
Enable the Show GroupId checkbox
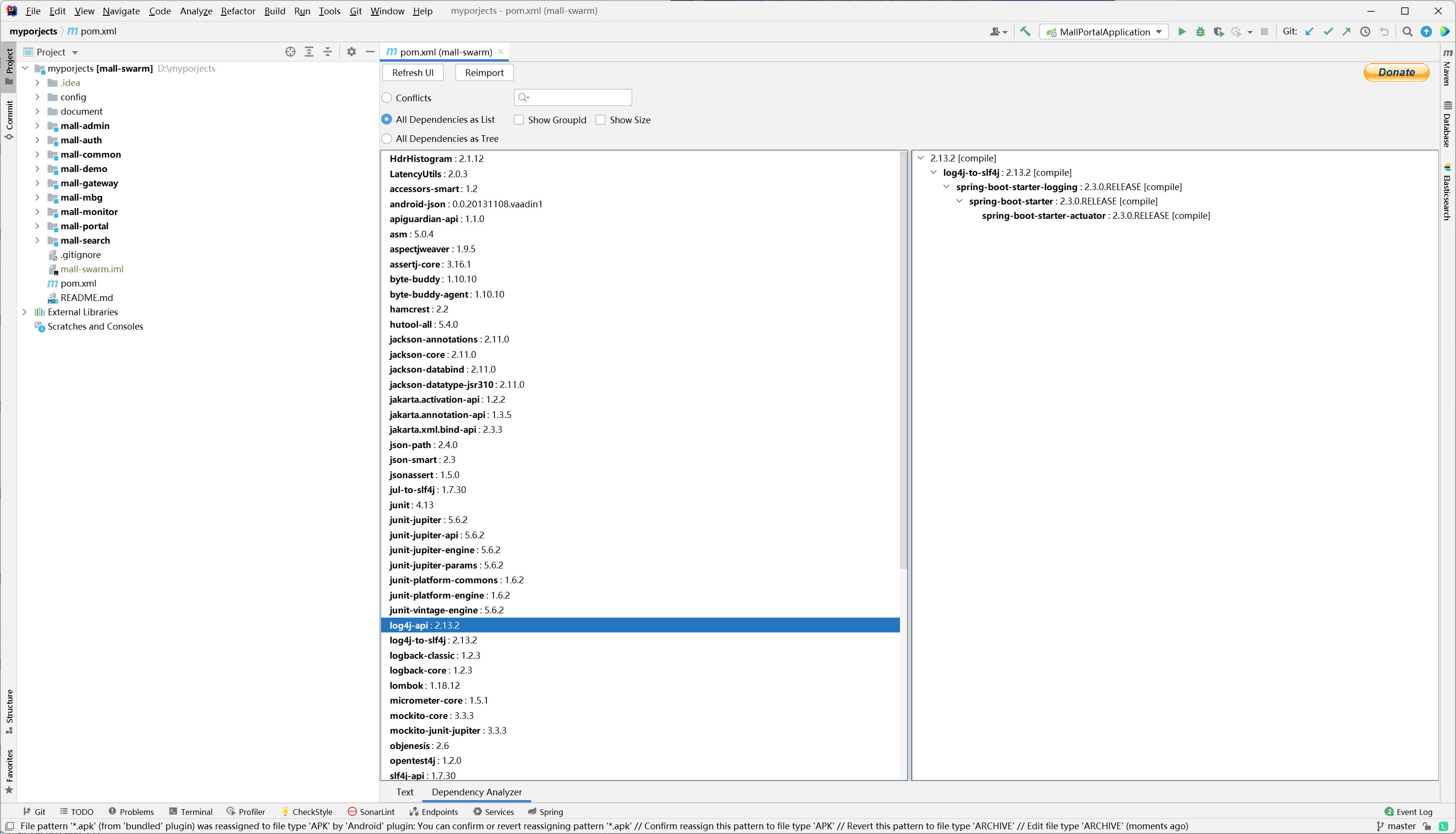[519, 120]
